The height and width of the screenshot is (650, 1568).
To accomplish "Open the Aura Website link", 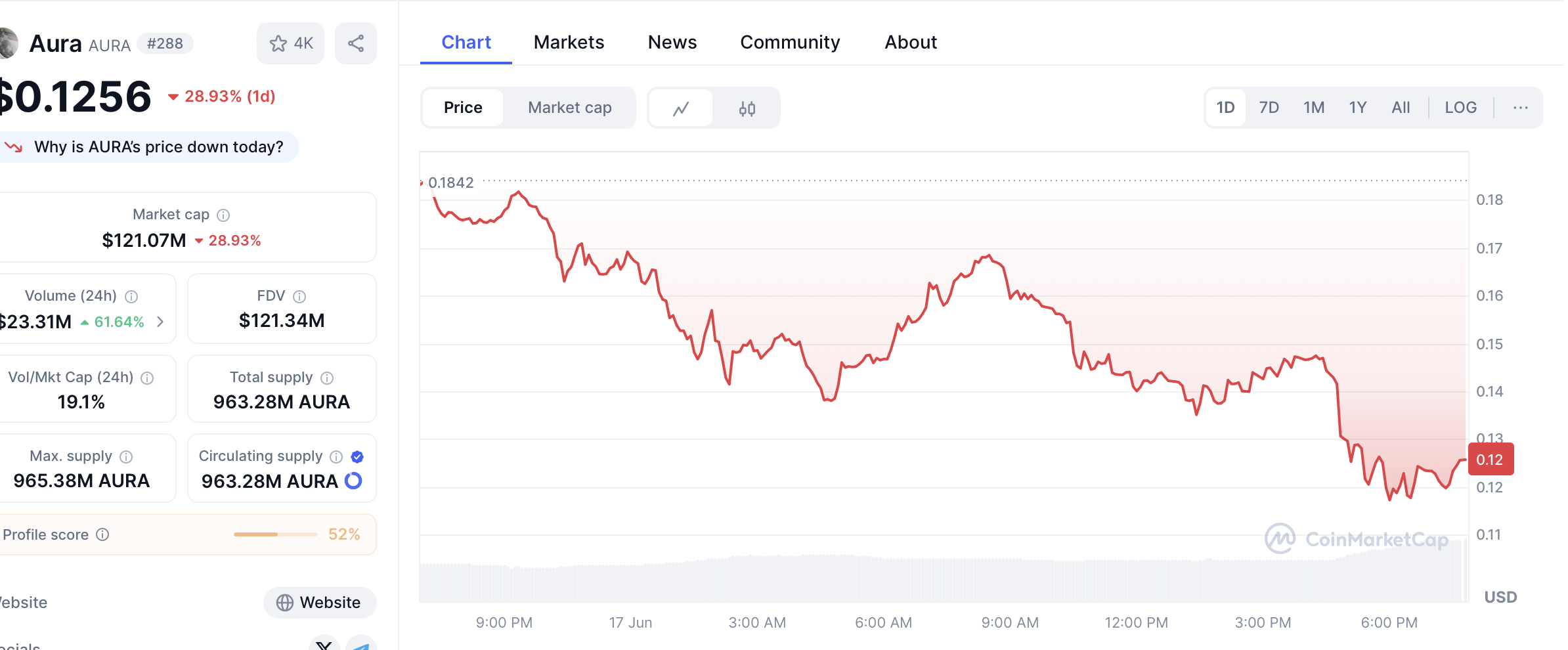I will pos(319,603).
